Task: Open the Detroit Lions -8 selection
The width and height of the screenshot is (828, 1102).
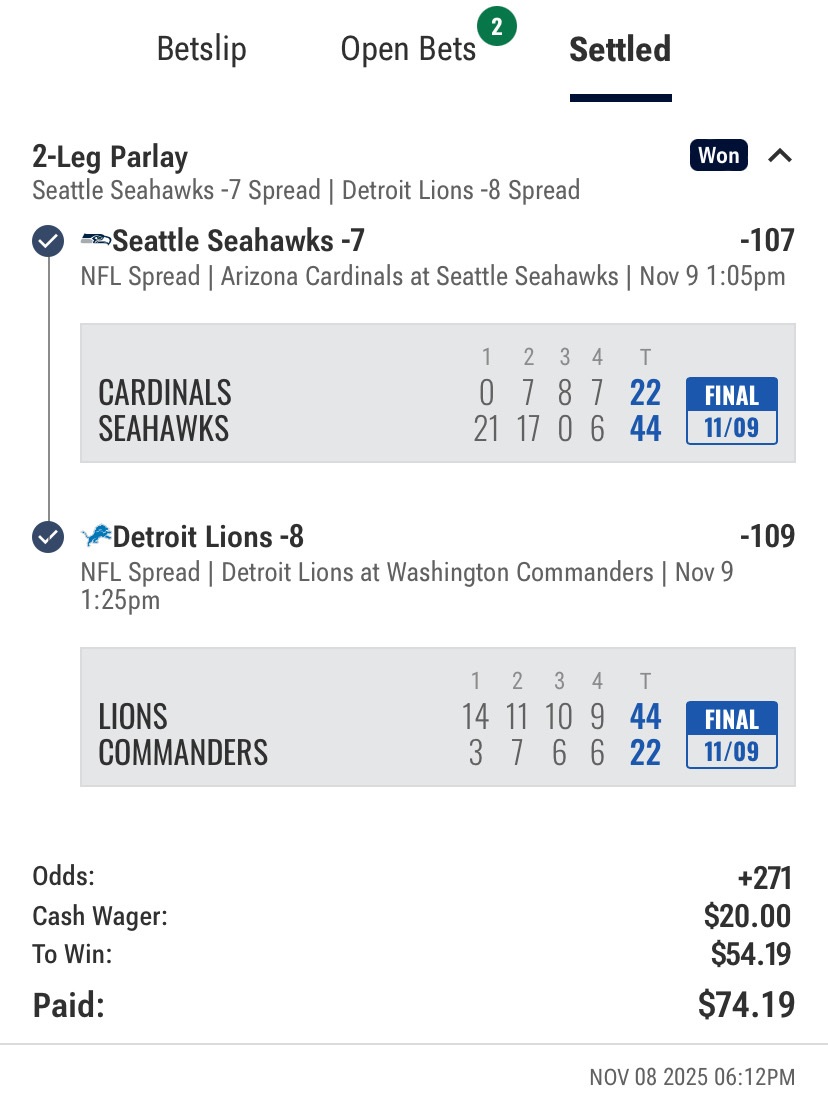Action: point(208,537)
